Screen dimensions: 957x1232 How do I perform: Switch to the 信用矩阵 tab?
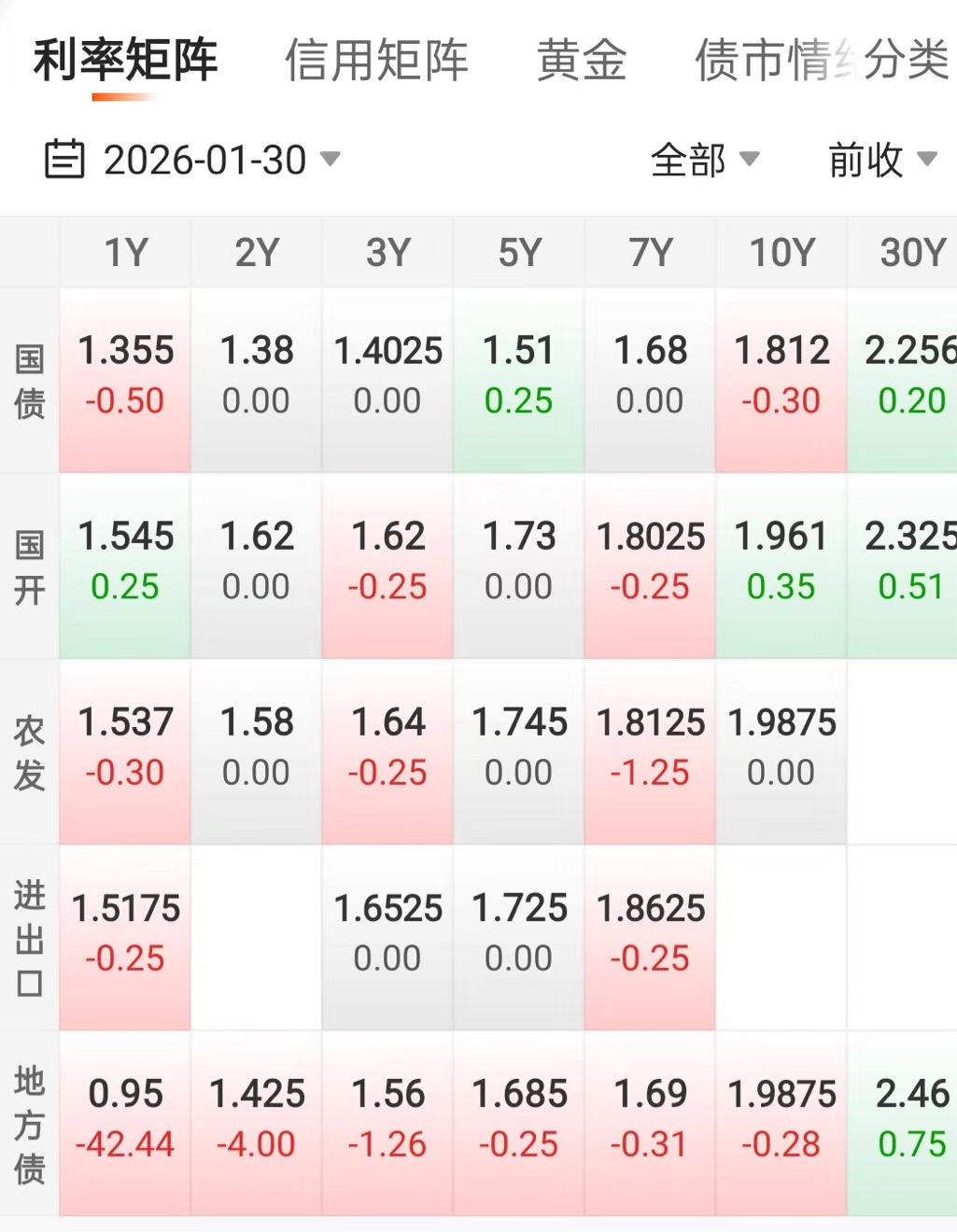click(x=376, y=61)
